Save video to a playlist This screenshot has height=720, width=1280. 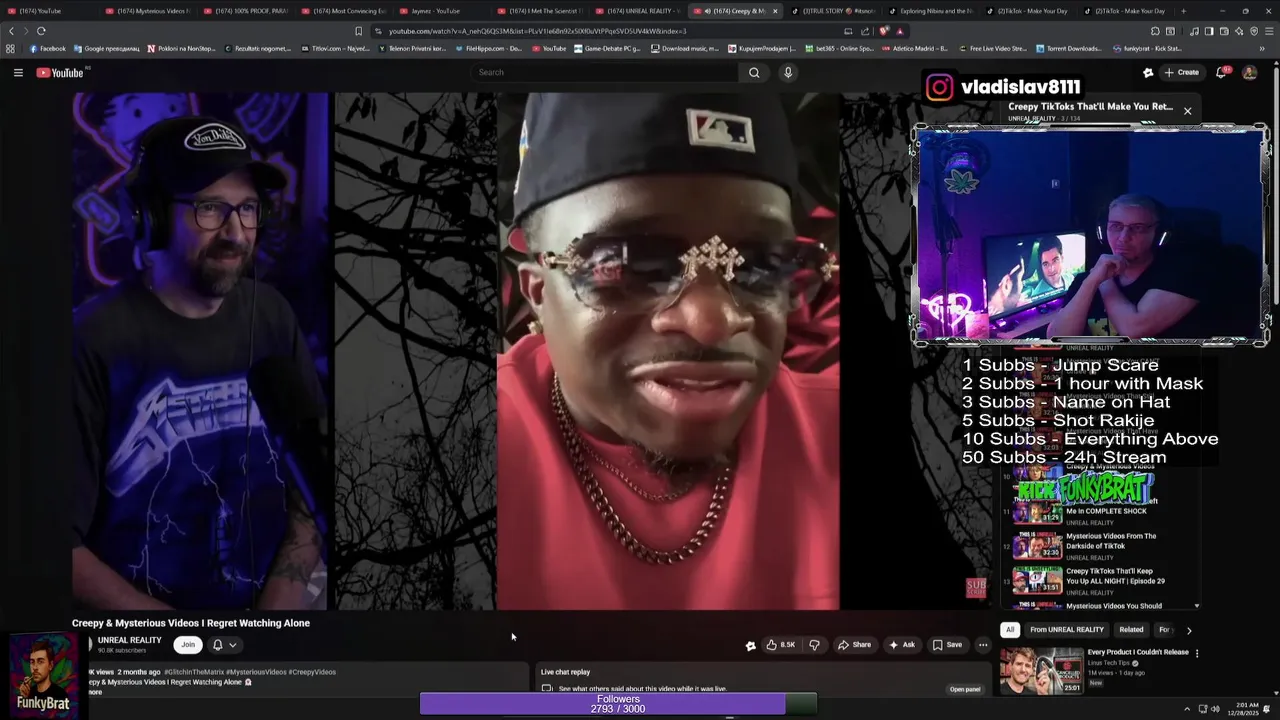pos(947,645)
